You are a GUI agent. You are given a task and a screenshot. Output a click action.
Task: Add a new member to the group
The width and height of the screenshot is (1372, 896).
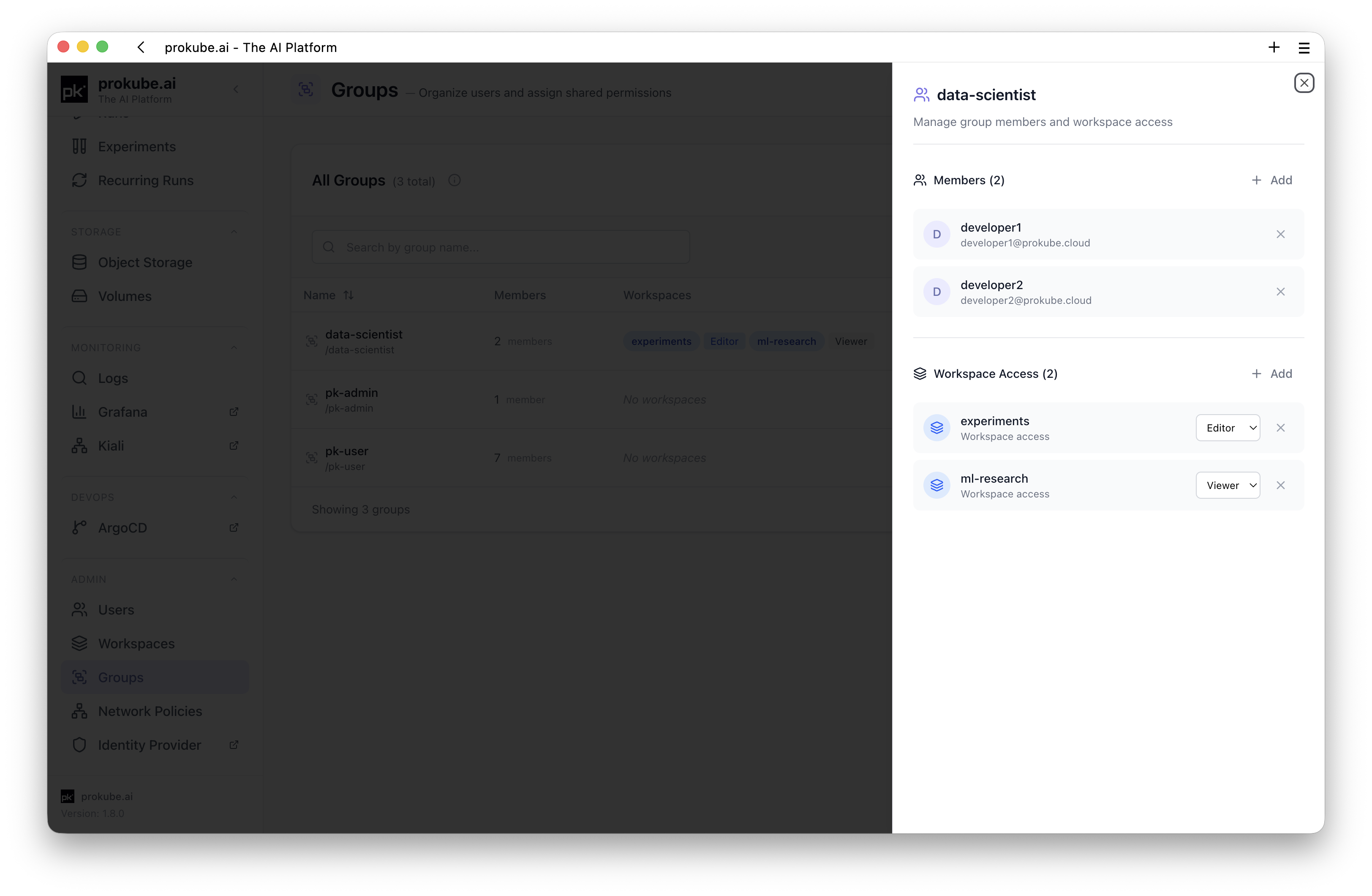[x=1272, y=180]
